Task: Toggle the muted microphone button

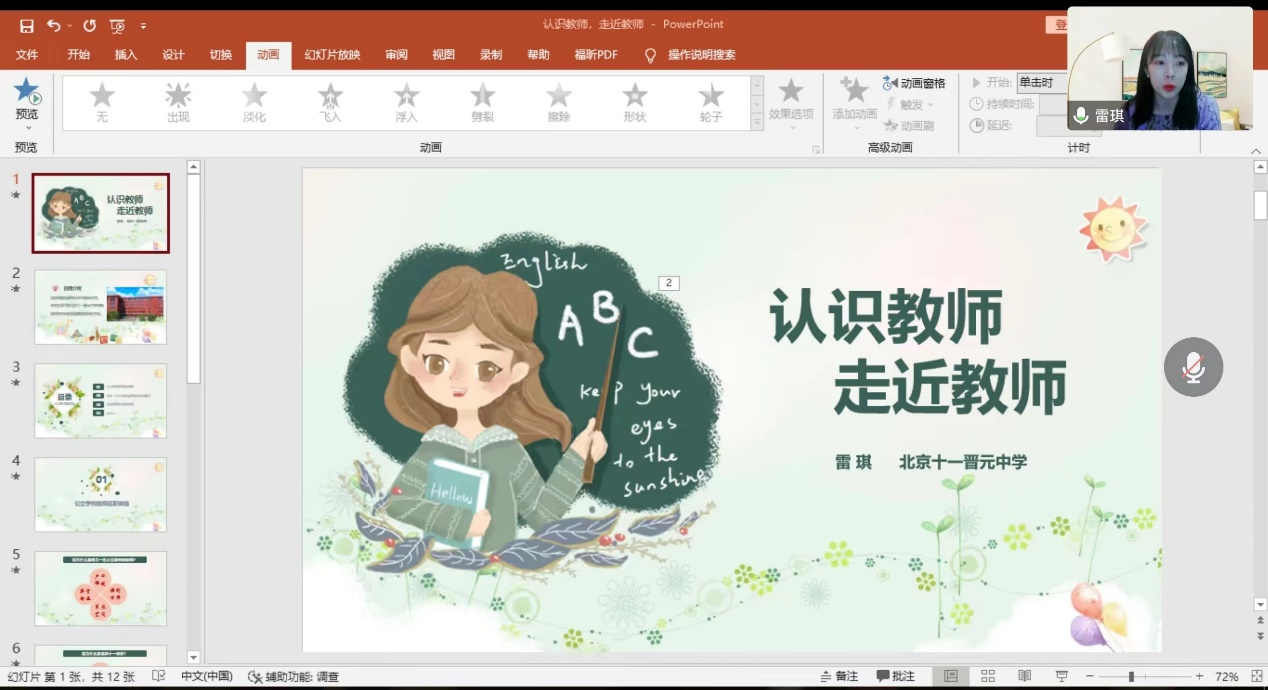Action: [x=1193, y=367]
